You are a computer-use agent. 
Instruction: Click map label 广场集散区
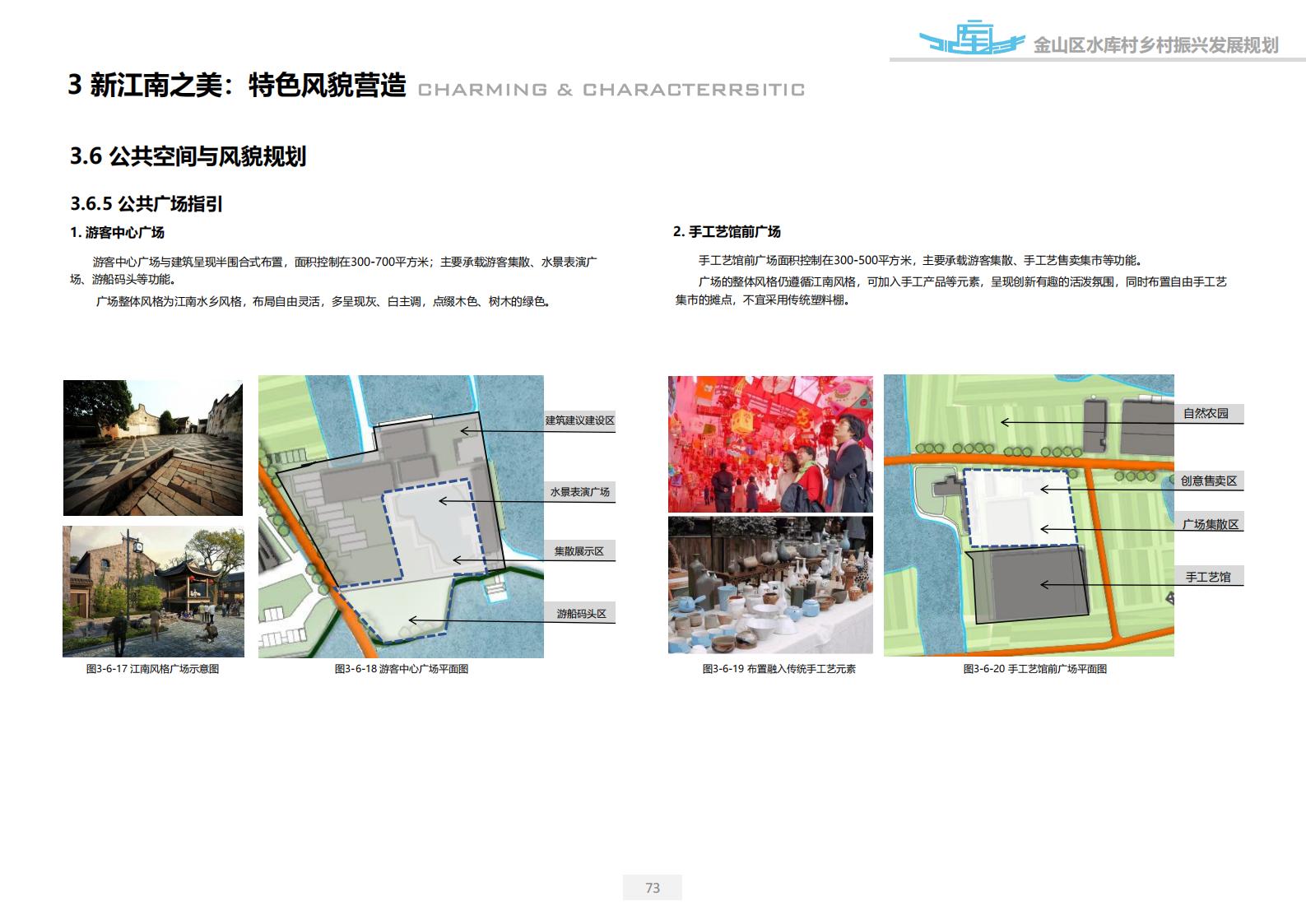[x=1211, y=524]
